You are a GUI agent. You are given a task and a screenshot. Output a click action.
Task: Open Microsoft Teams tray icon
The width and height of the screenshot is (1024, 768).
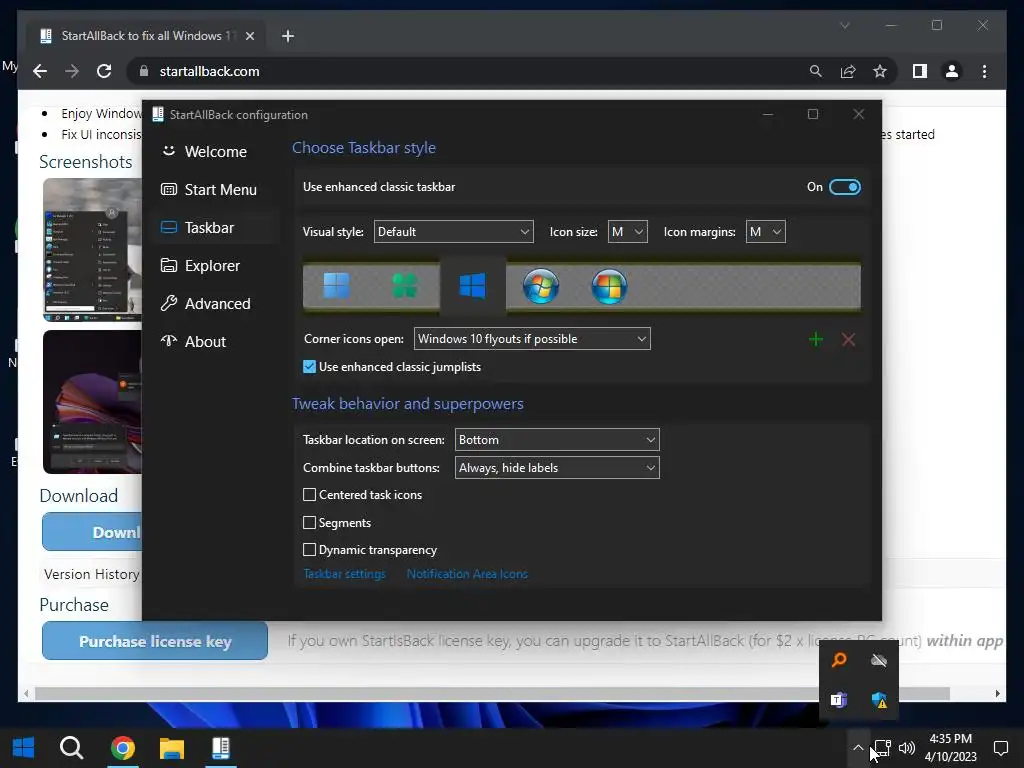coord(839,700)
